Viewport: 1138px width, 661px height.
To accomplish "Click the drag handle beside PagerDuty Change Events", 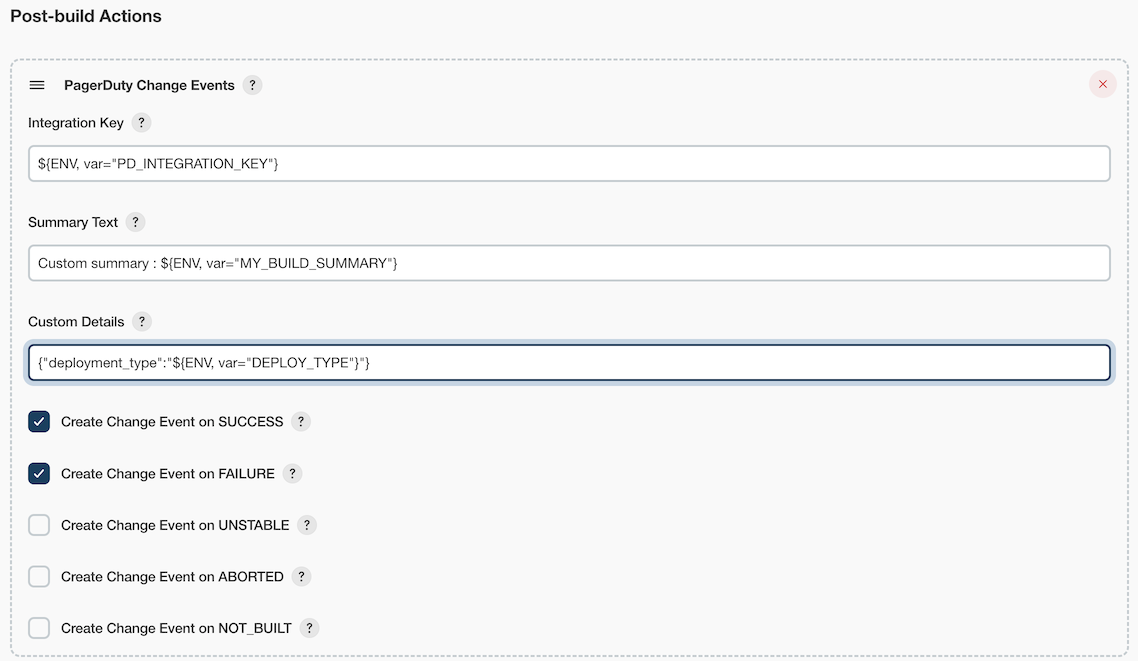I will coord(37,85).
